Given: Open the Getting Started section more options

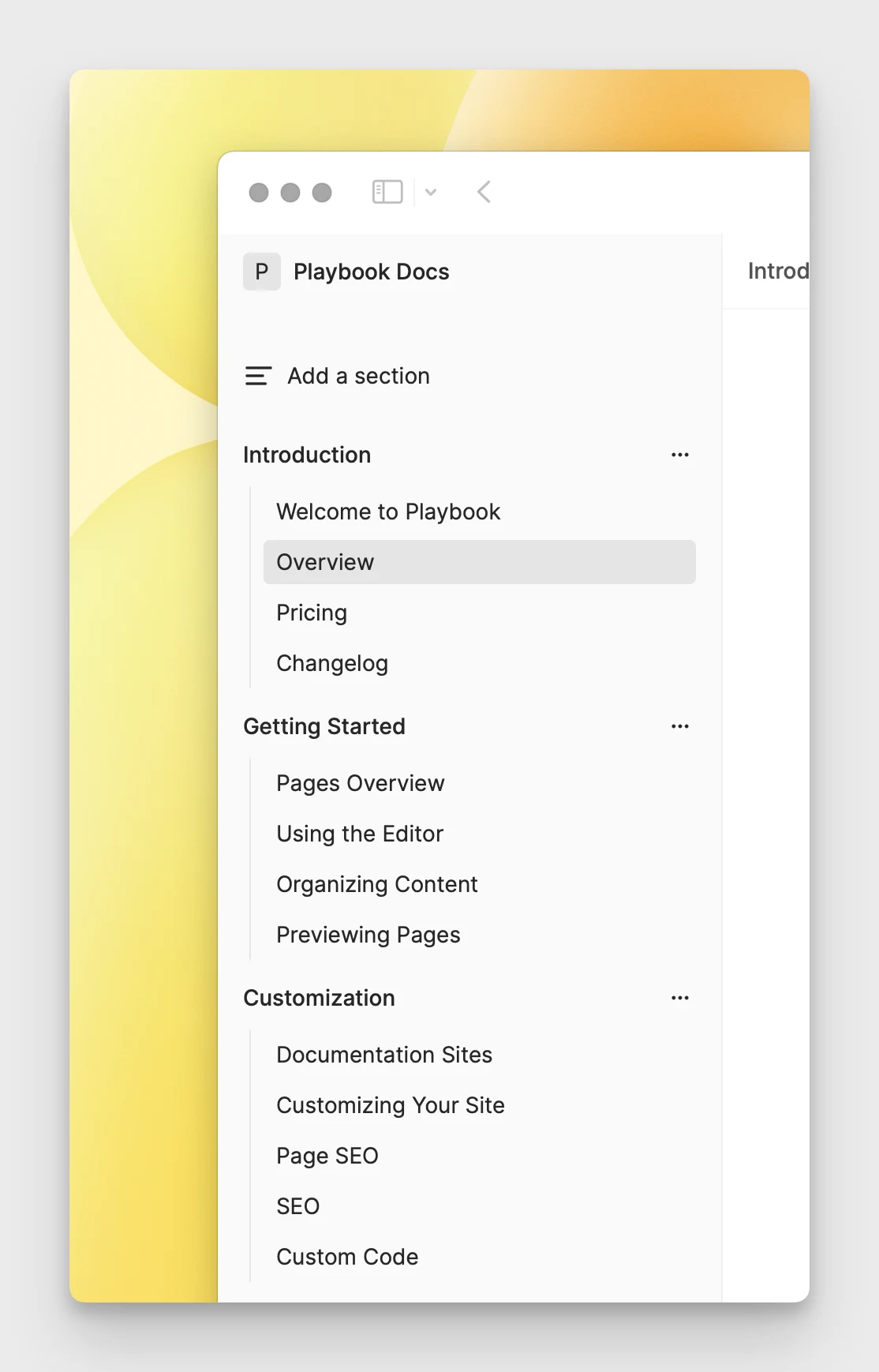Looking at the screenshot, I should coord(680,726).
